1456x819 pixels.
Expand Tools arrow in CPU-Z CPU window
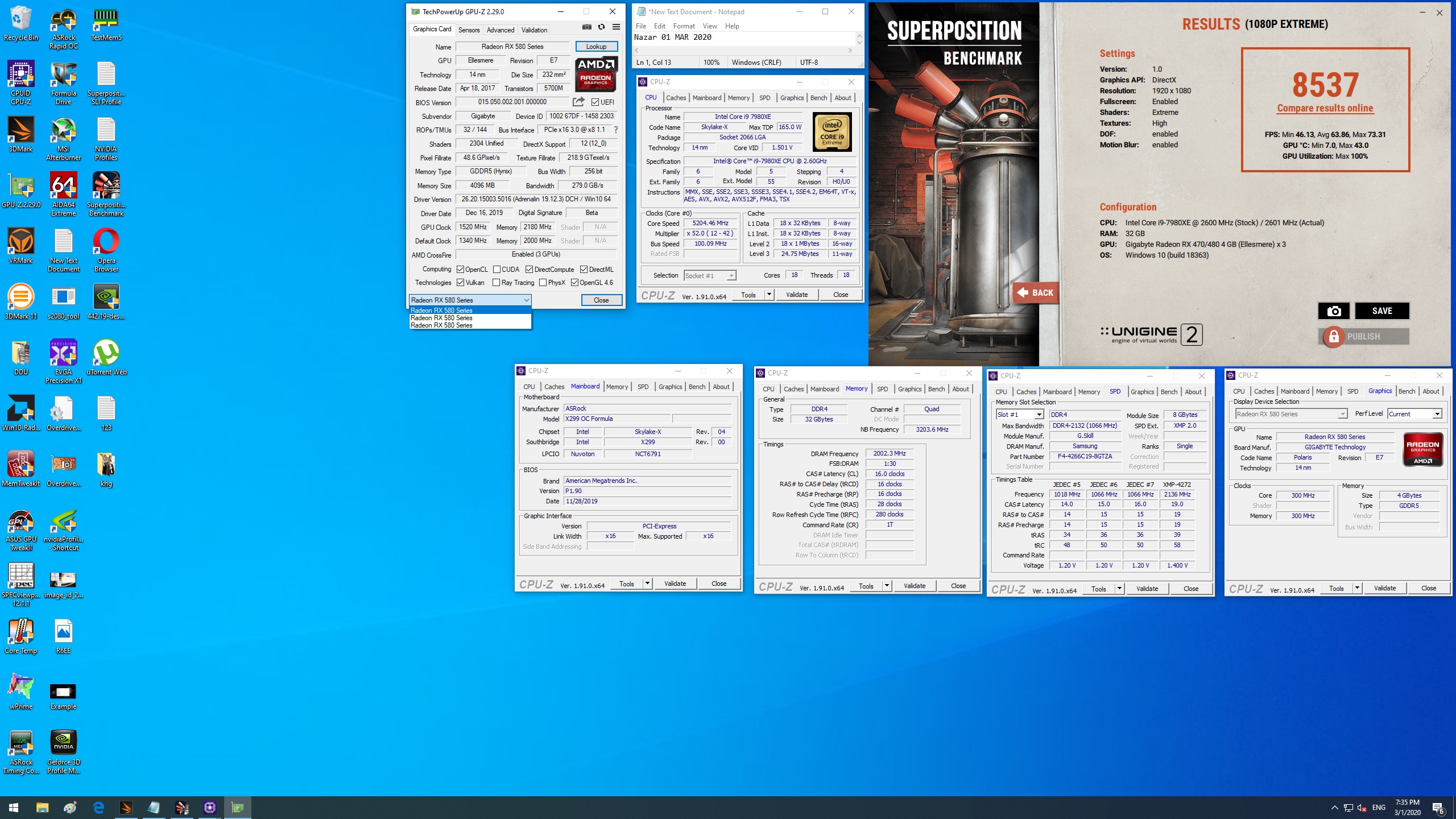tap(769, 295)
